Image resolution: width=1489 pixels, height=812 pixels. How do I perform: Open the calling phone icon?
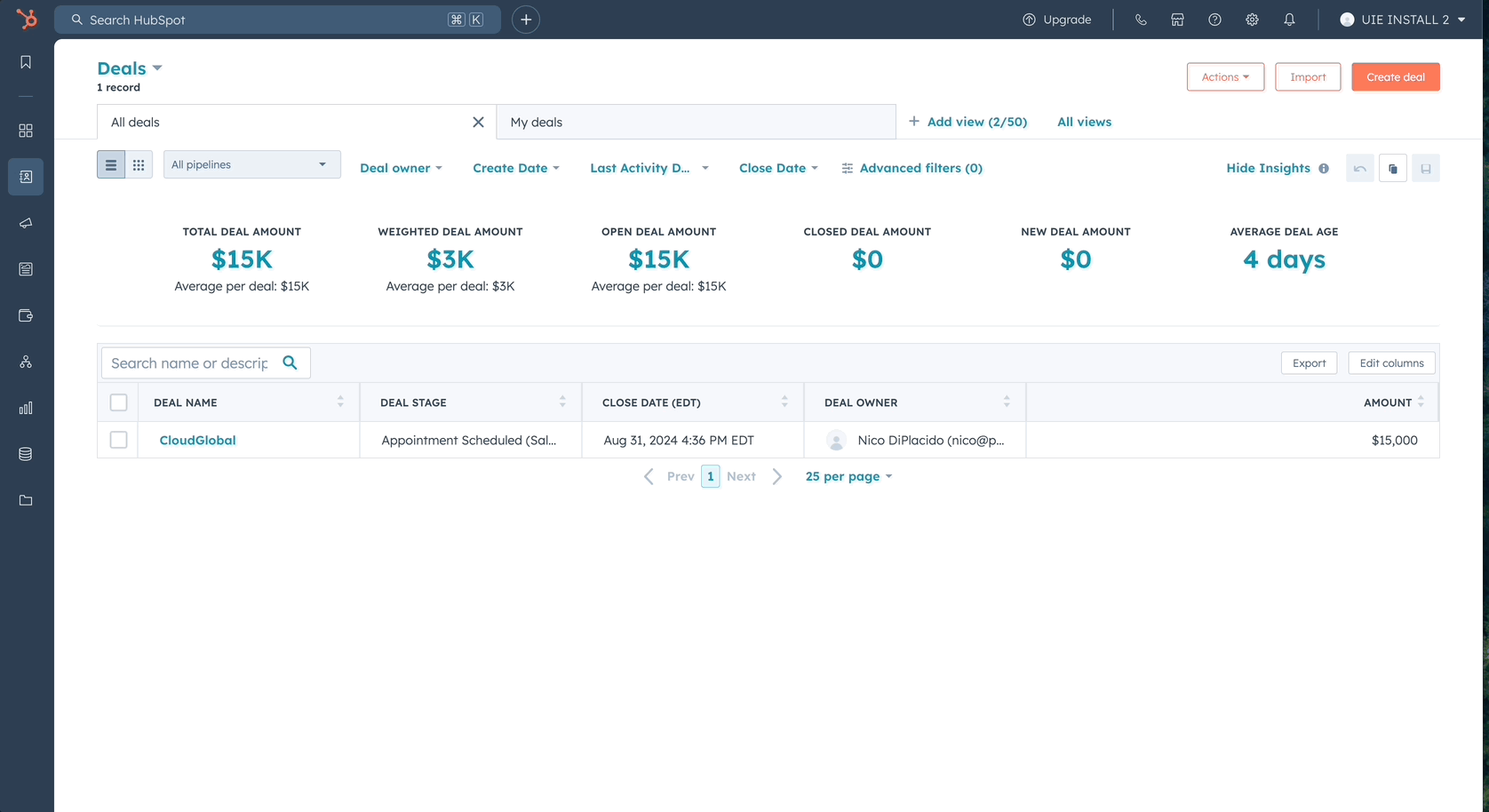[1141, 20]
